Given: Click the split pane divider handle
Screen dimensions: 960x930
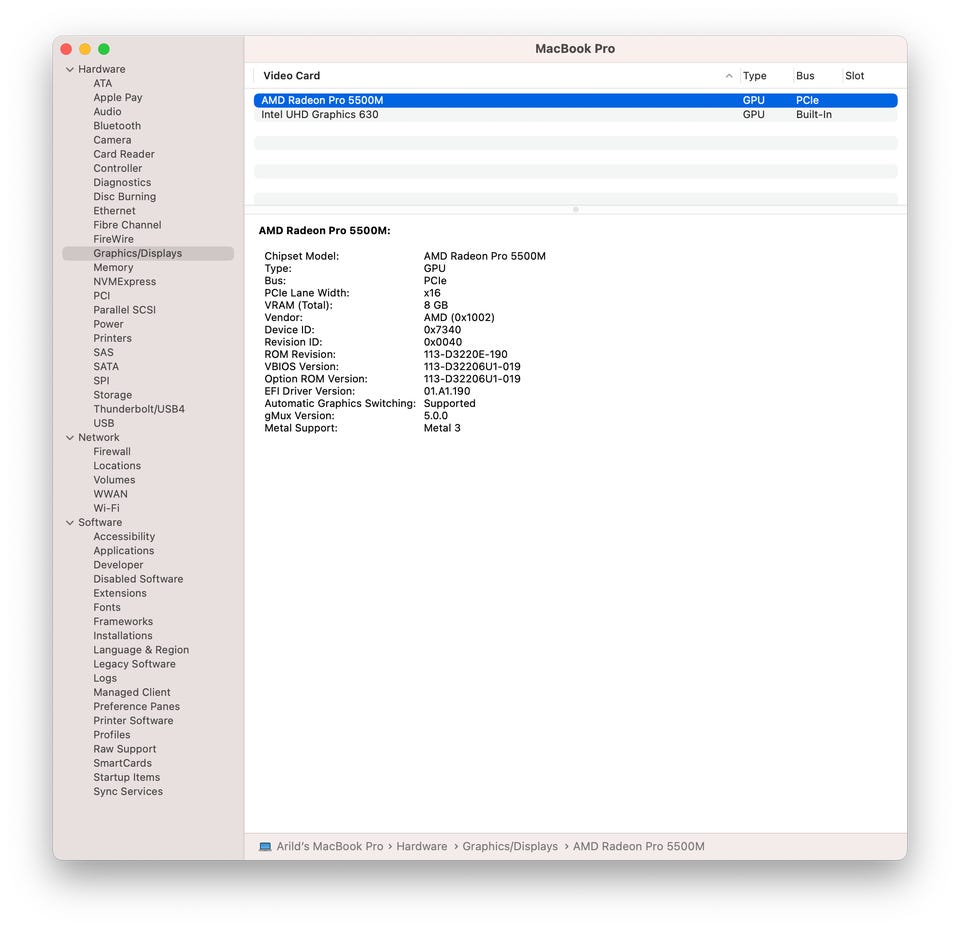Looking at the screenshot, I should pyautogui.click(x=576, y=209).
